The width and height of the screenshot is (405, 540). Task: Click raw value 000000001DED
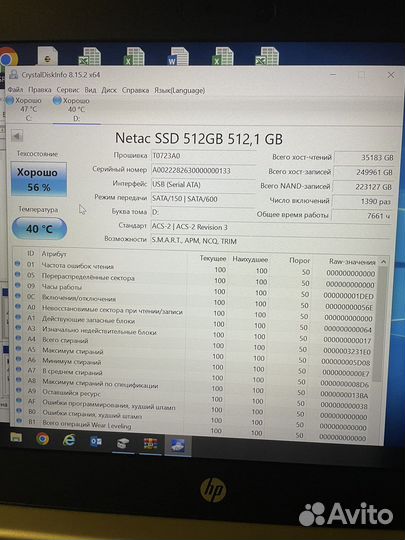point(349,296)
